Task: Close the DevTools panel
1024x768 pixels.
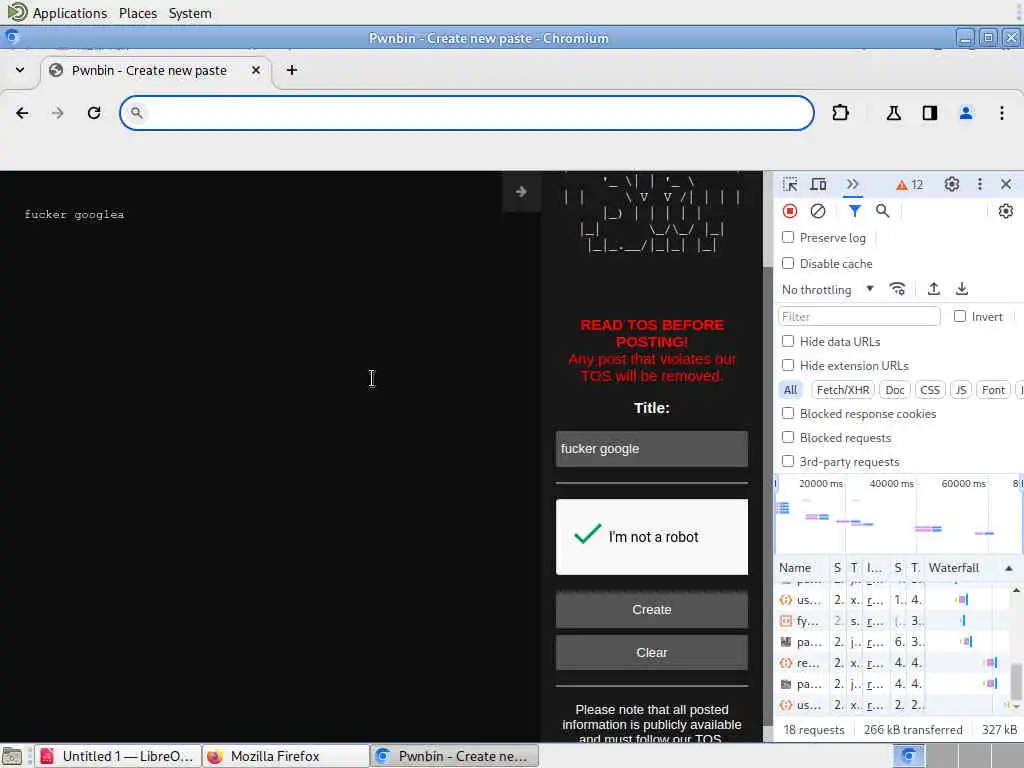Action: (1006, 185)
